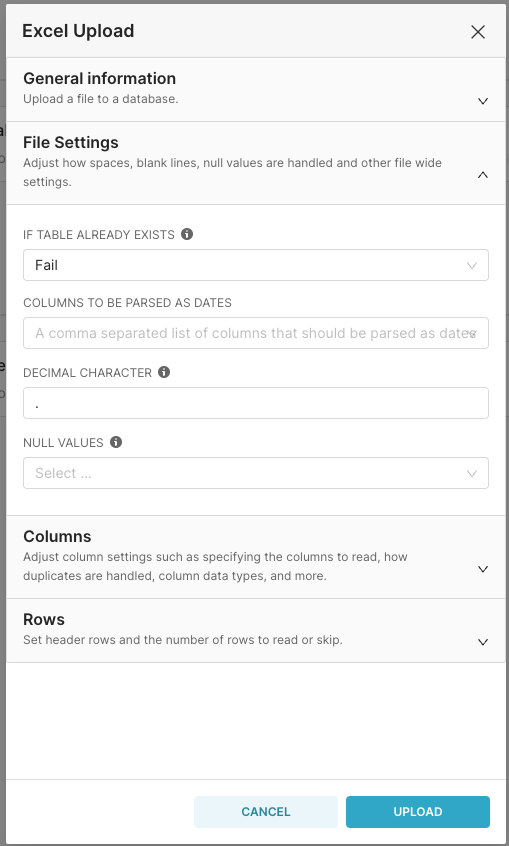Open the Fail selection dropdown
The height and width of the screenshot is (846, 509).
tap(256, 265)
